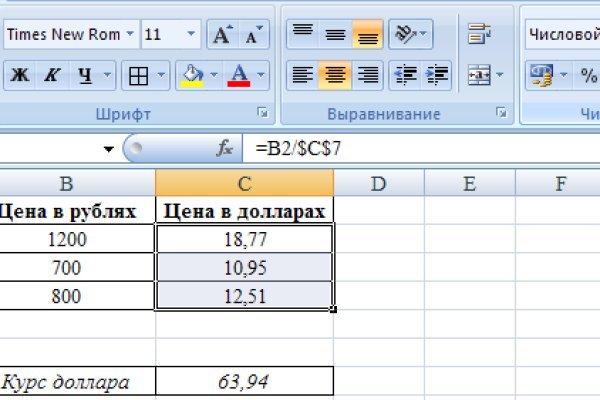The height and width of the screenshot is (400, 600).
Task: Apply the red font color swatch
Action: [x=239, y=74]
